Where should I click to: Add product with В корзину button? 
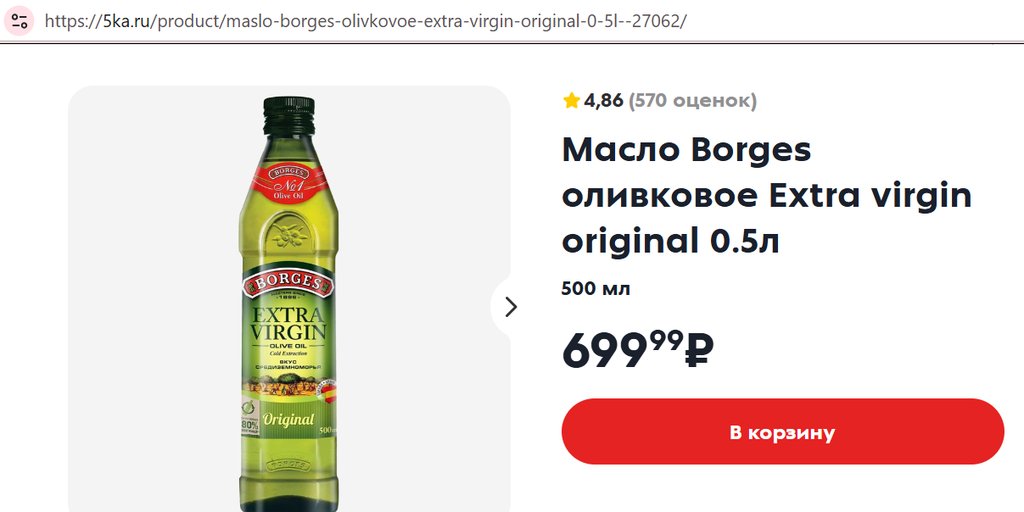point(782,432)
